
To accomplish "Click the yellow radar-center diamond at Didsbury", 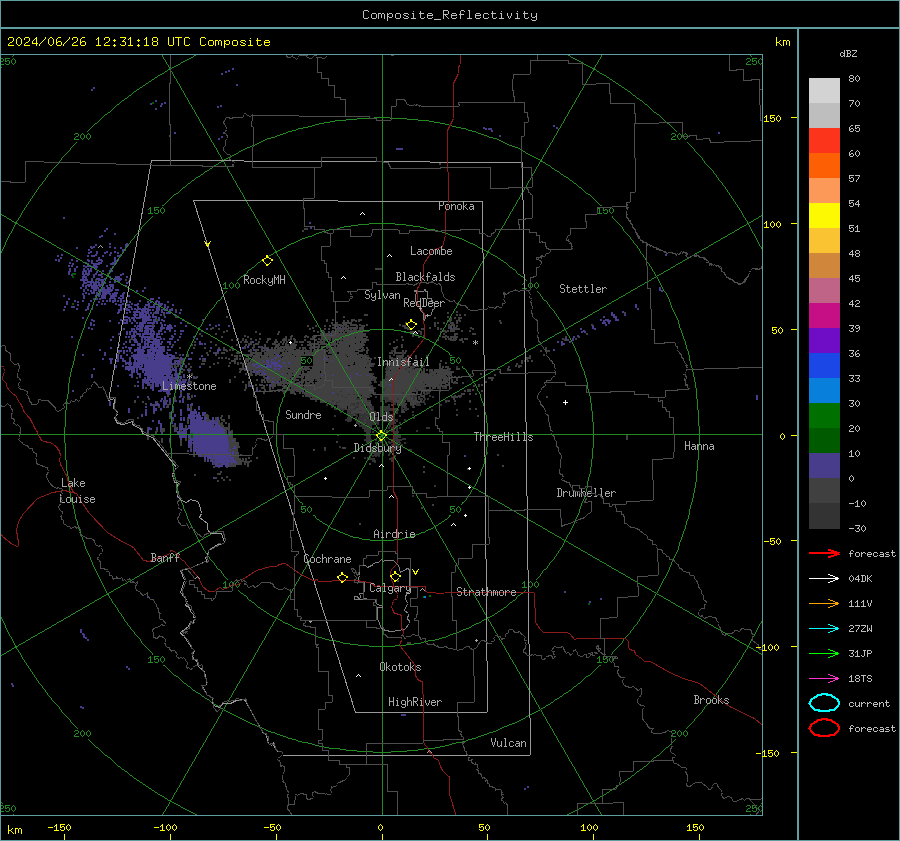I will [381, 436].
